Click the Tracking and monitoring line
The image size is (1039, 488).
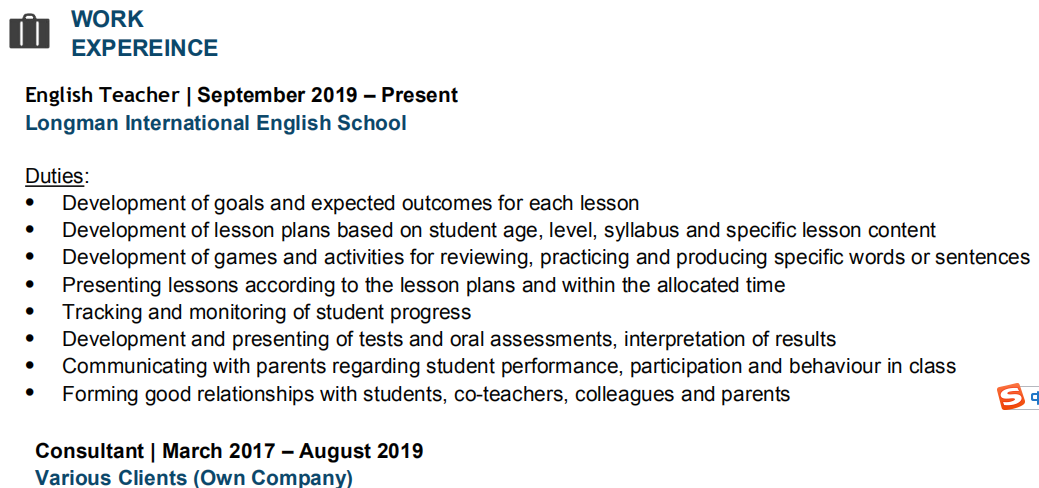266,312
